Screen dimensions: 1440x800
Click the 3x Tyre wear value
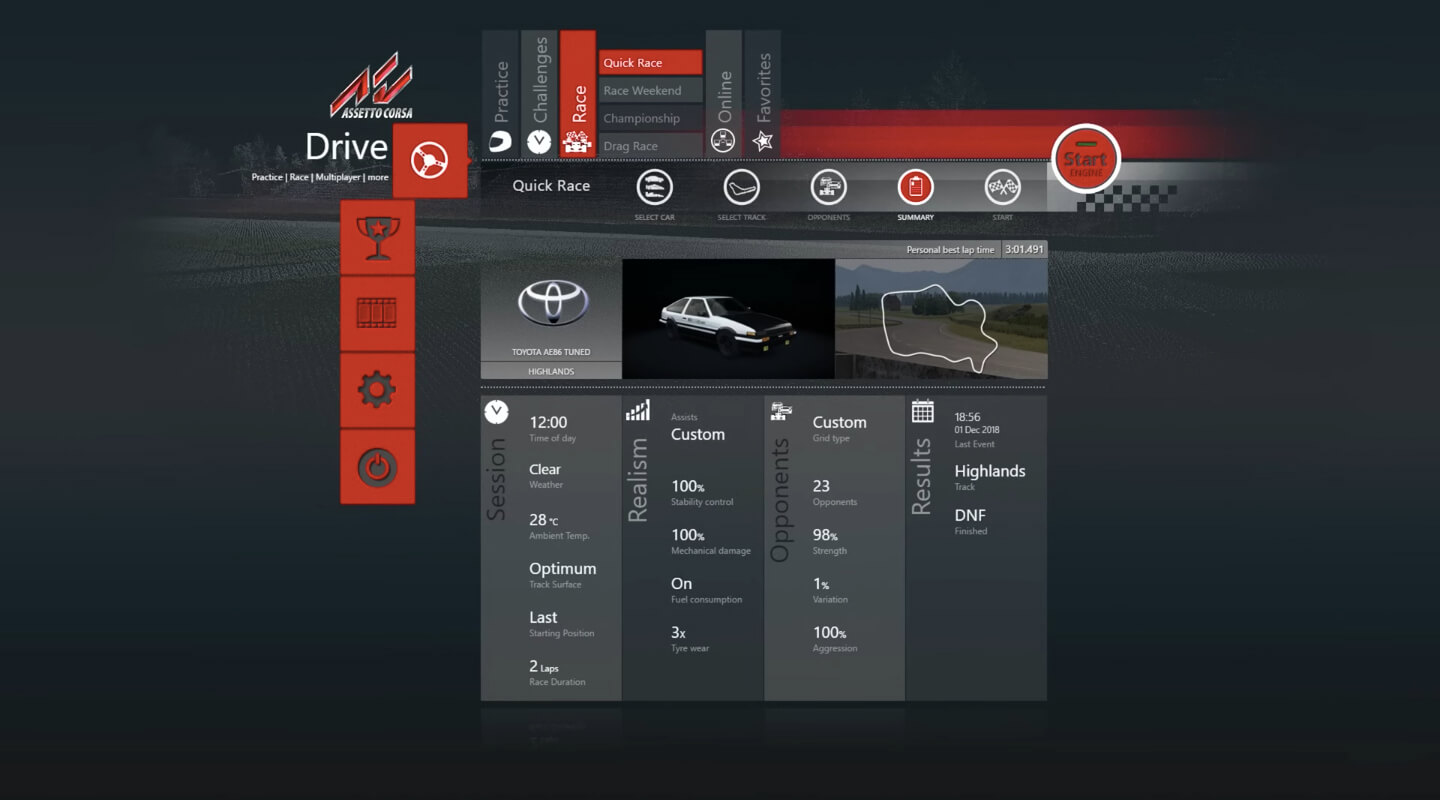tap(679, 632)
